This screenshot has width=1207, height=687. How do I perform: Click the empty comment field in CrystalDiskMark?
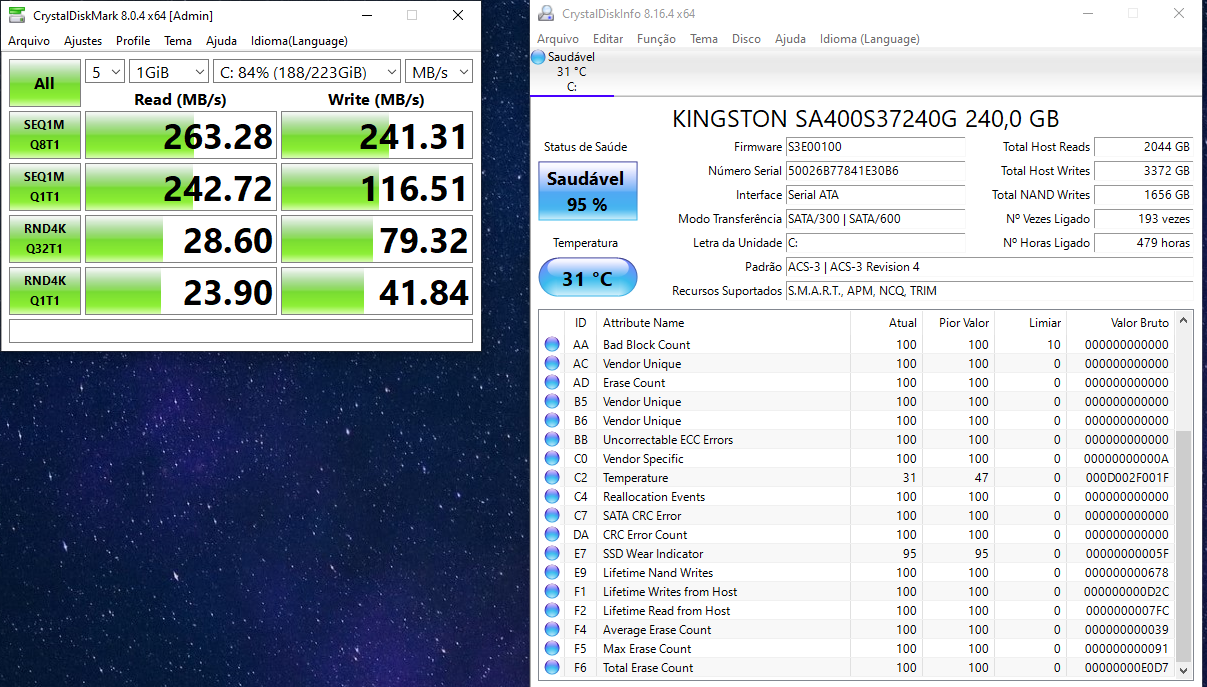(x=241, y=331)
